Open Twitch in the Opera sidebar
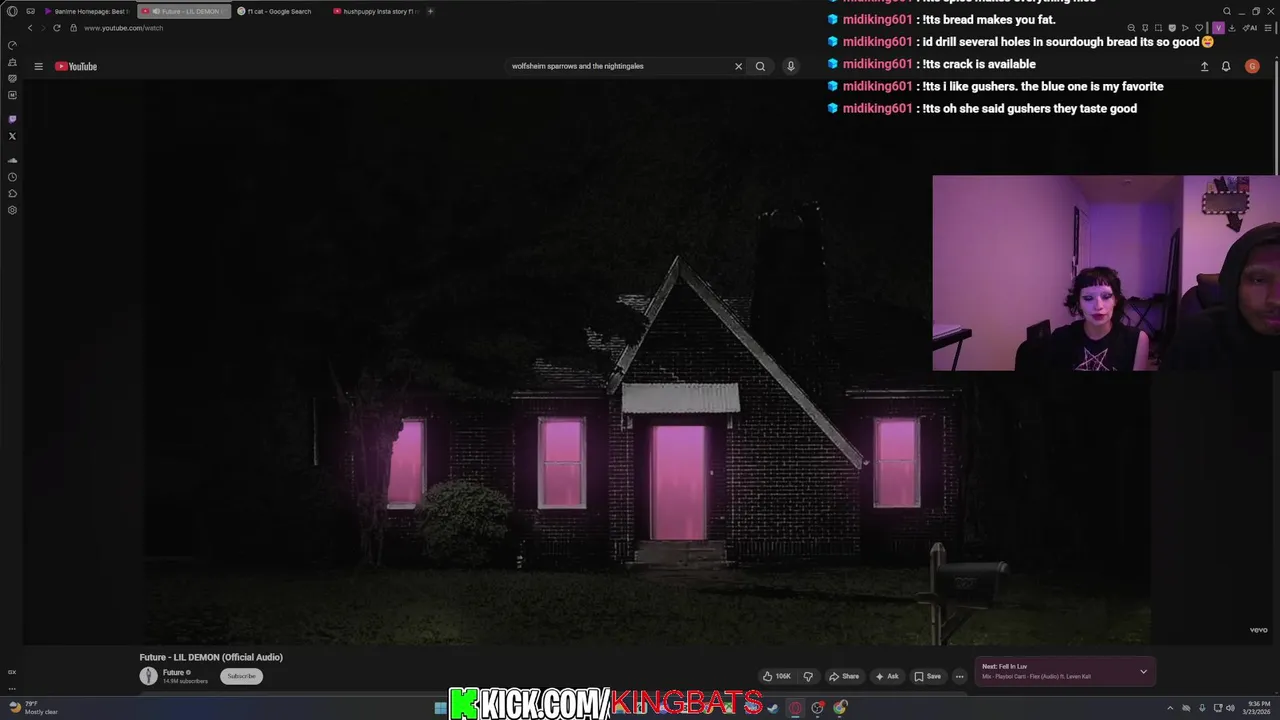 click(12, 119)
